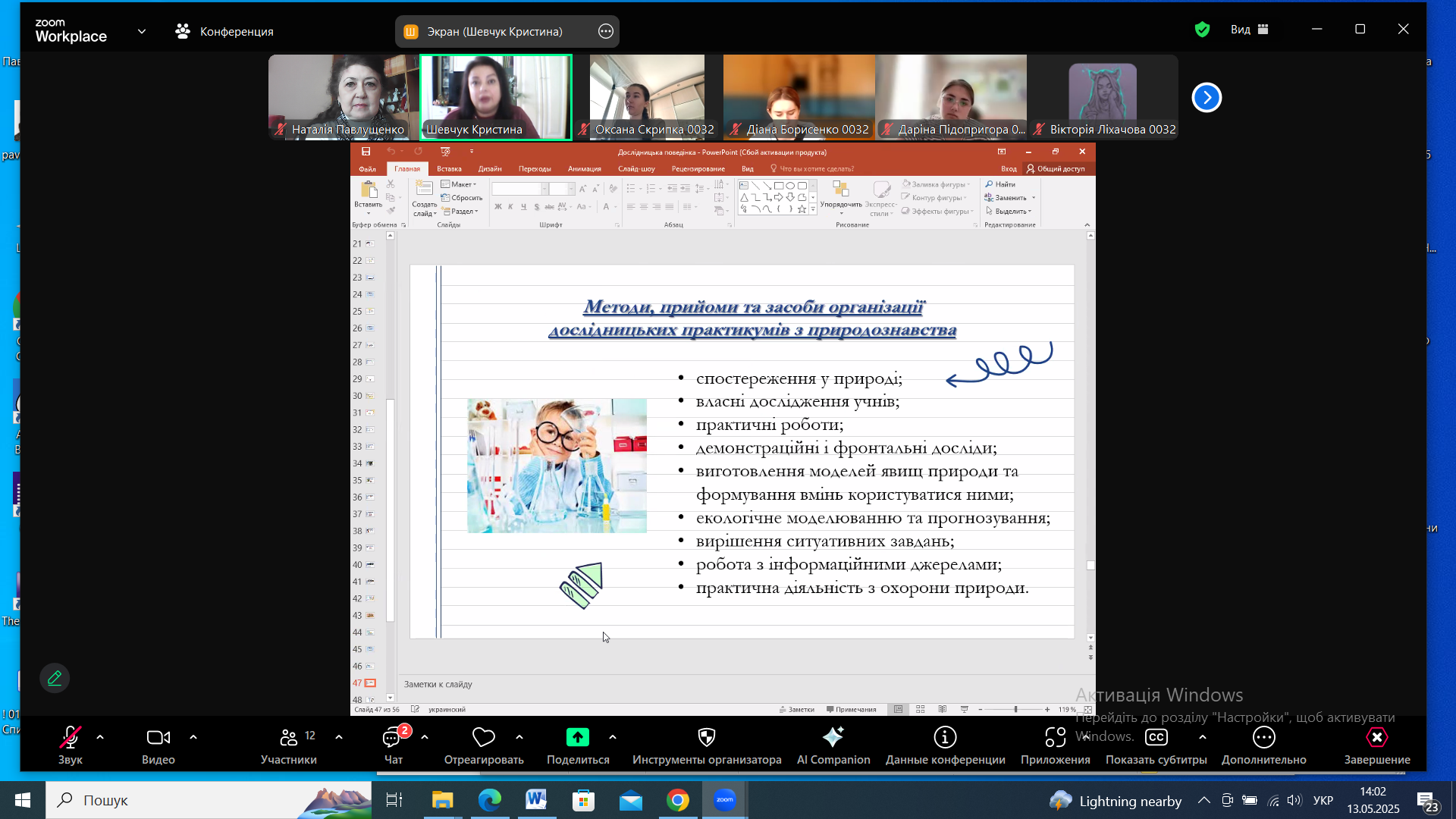
Task: Click Найти in the editing group
Action: [x=1000, y=184]
